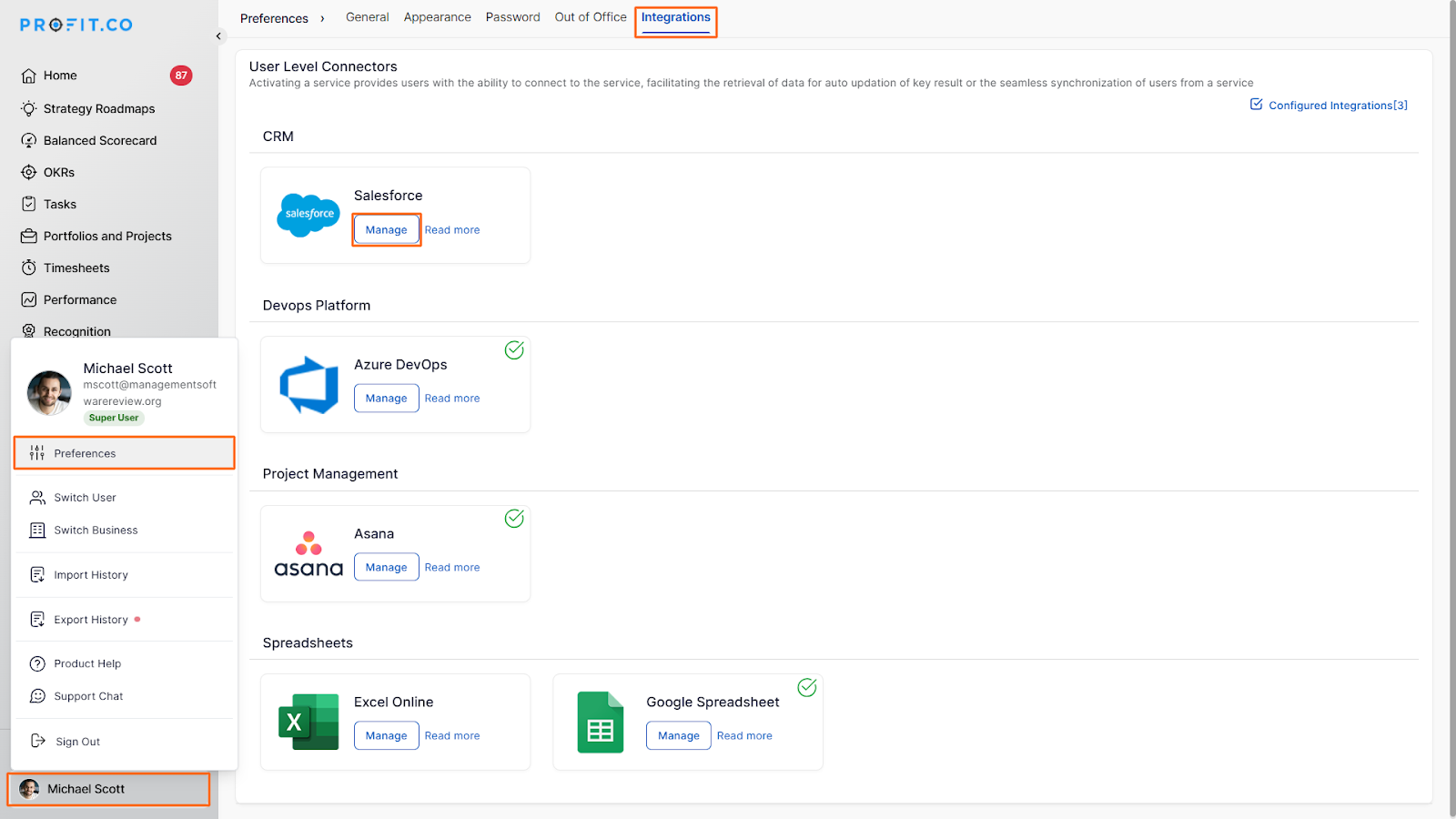
Task: Manage the Google Spreadsheet integration
Action: point(679,735)
